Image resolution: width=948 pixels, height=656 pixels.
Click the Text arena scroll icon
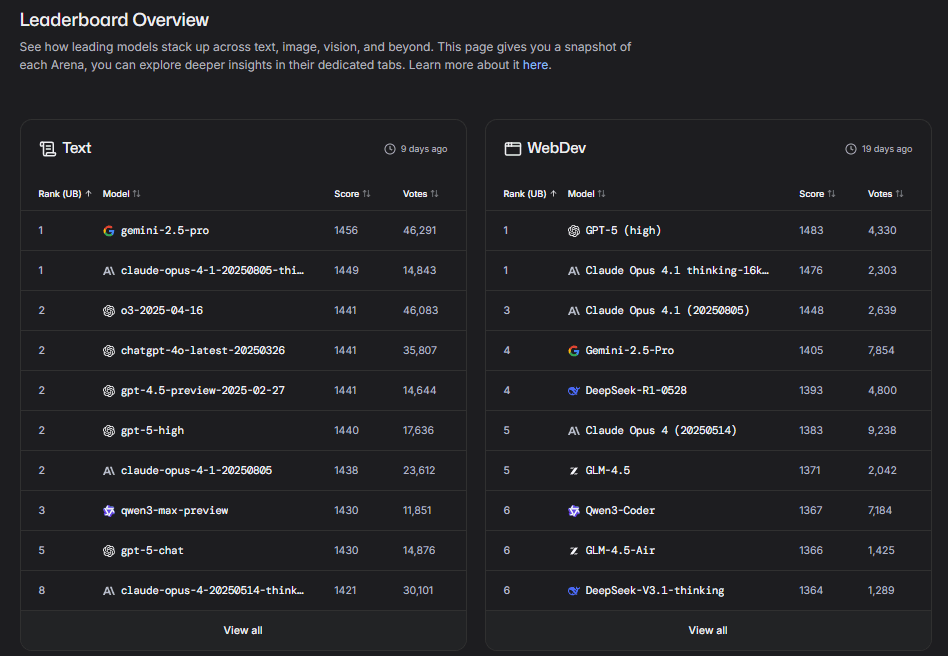pyautogui.click(x=48, y=148)
